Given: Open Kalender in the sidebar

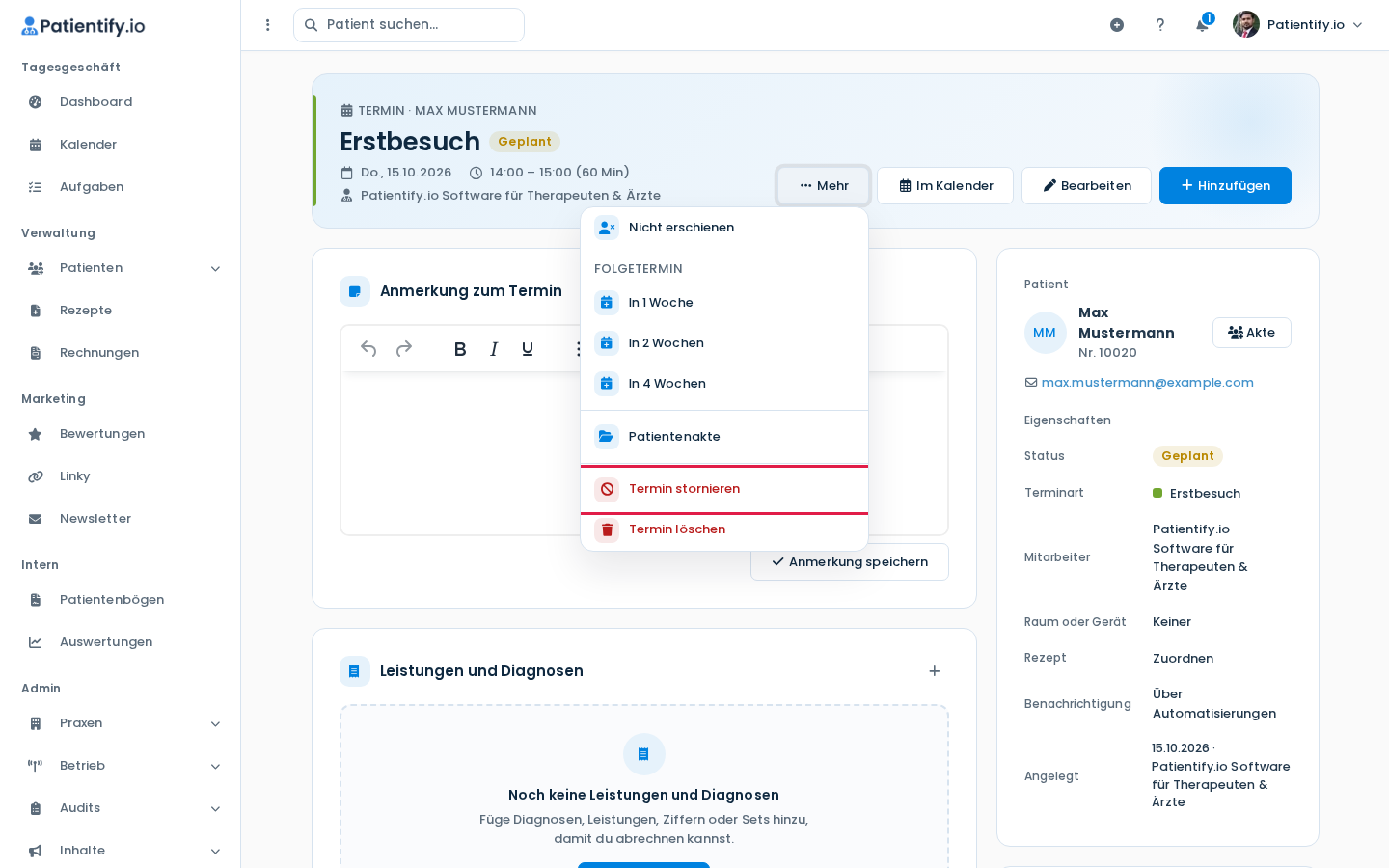Looking at the screenshot, I should [121, 145].
